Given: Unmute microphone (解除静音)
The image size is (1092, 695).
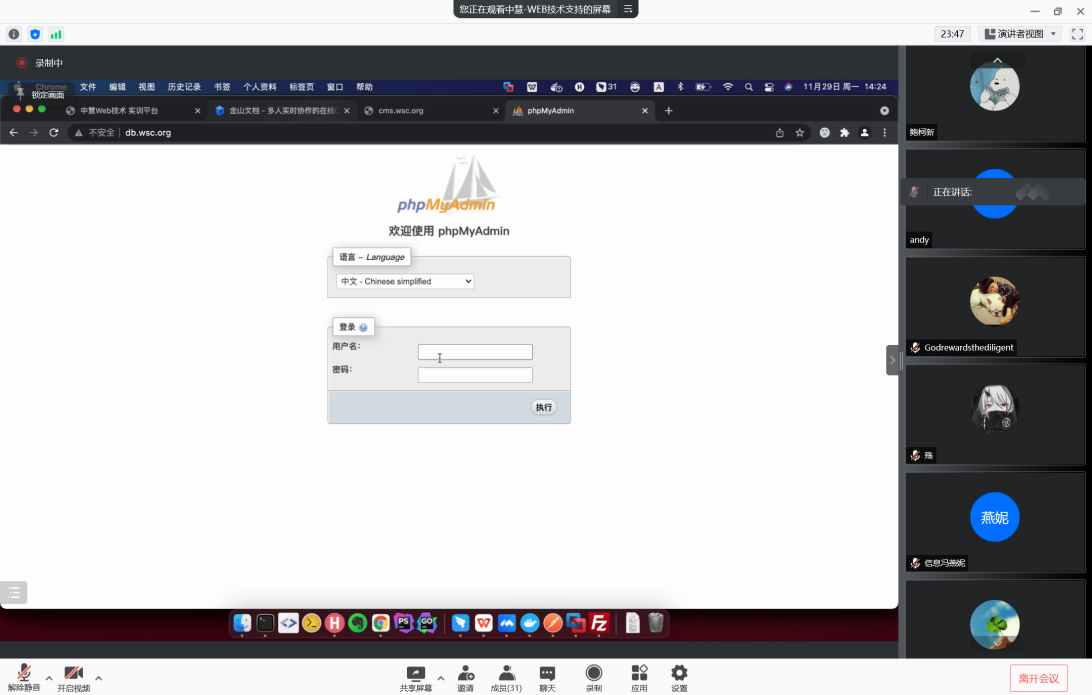Looking at the screenshot, I should [x=24, y=678].
